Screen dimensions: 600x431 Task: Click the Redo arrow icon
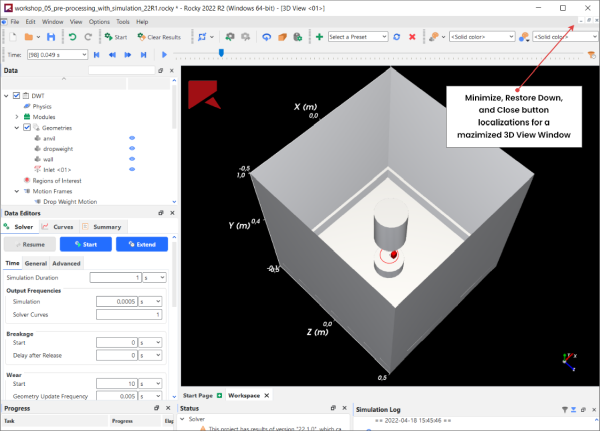[x=88, y=37]
